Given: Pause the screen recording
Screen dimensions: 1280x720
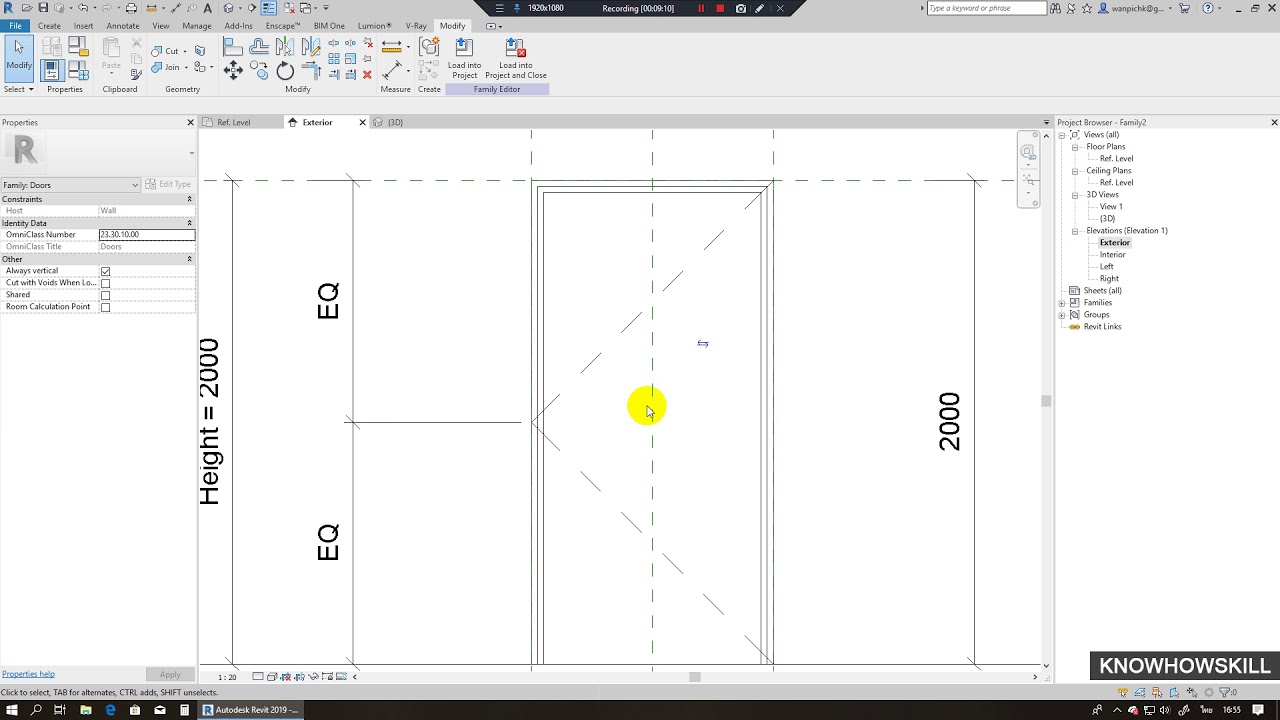Looking at the screenshot, I should (701, 8).
